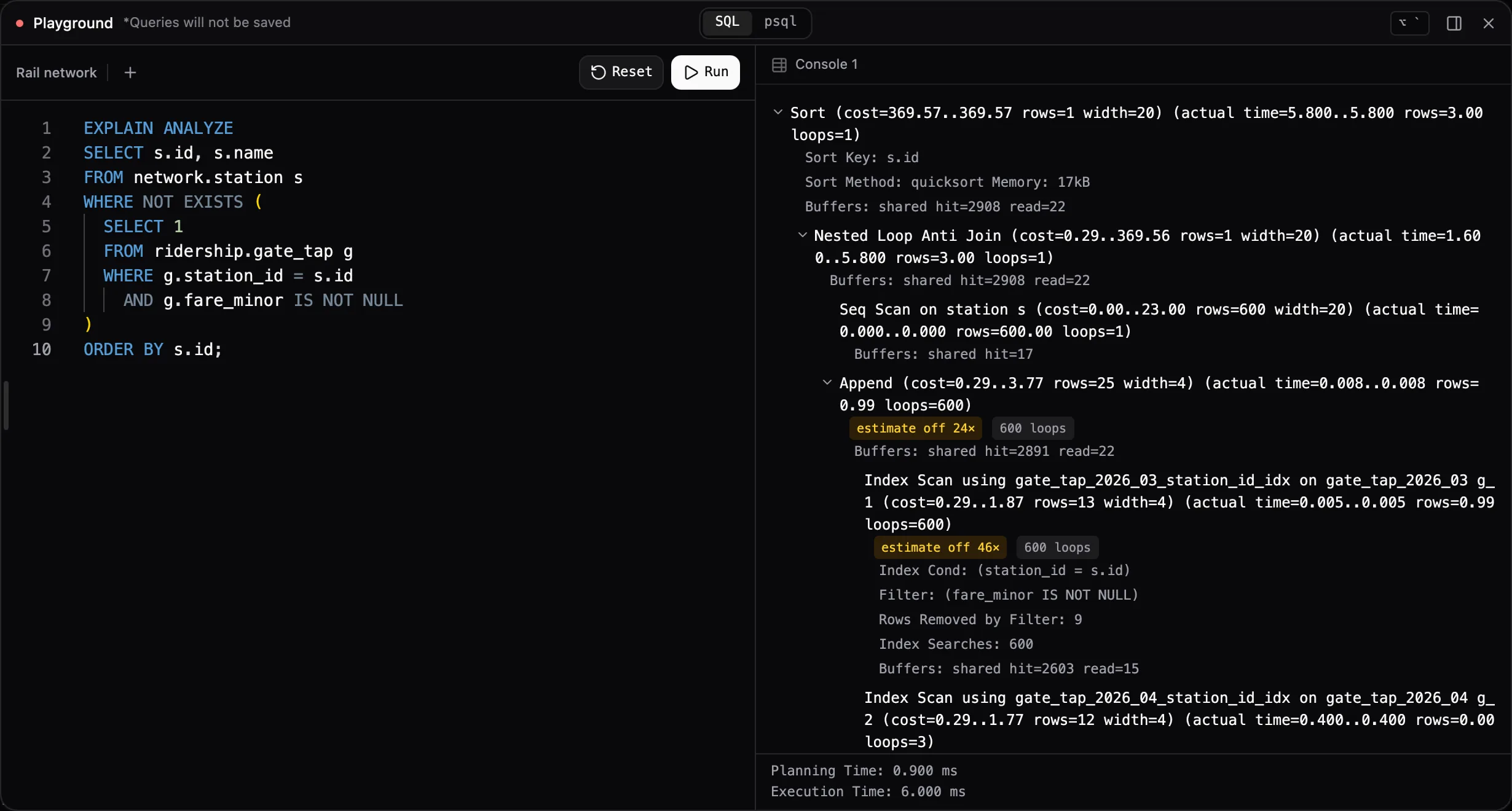Image resolution: width=1512 pixels, height=811 pixels.
Task: Click the ORDER BY s.id line in editor
Action: pos(152,350)
